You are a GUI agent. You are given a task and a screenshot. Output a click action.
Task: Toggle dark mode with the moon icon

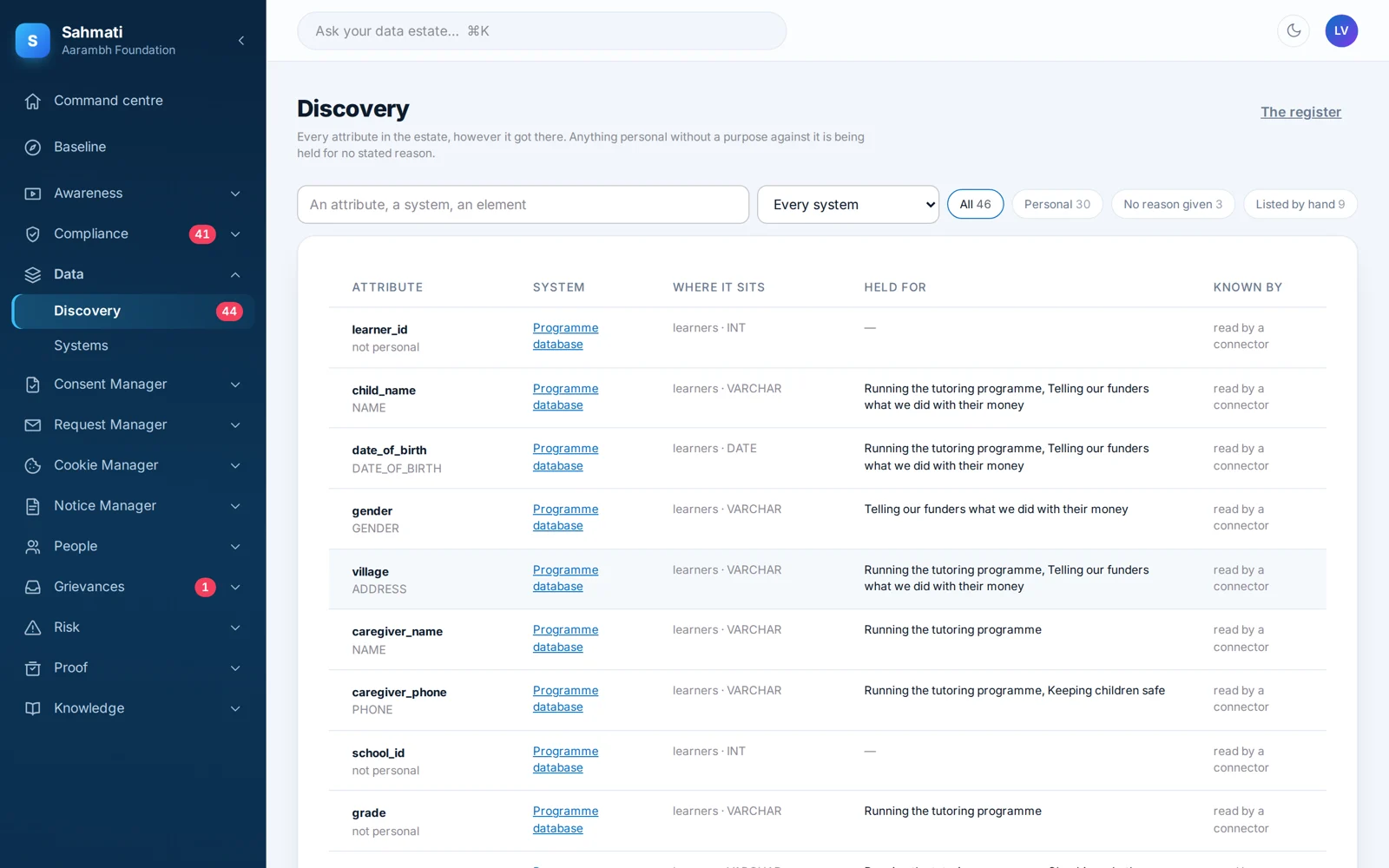click(x=1294, y=30)
